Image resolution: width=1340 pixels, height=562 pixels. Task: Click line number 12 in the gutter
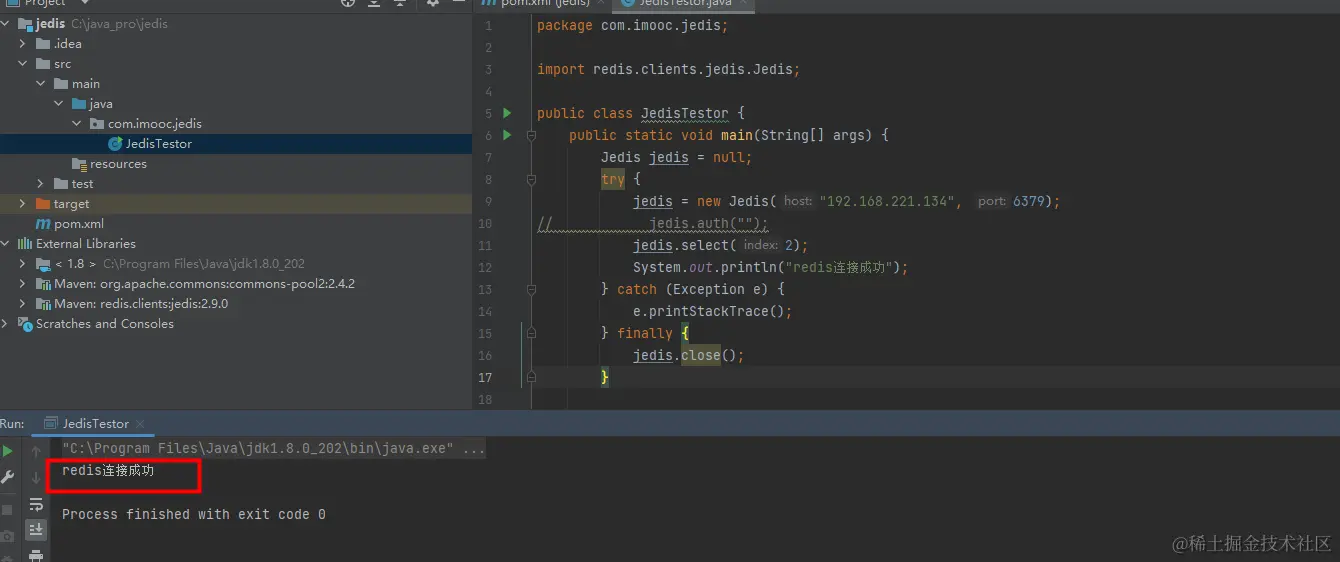485,267
